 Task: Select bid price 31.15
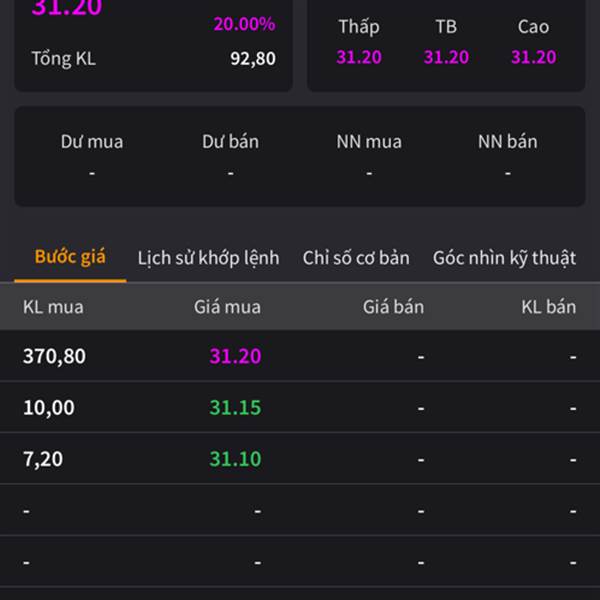tap(235, 407)
